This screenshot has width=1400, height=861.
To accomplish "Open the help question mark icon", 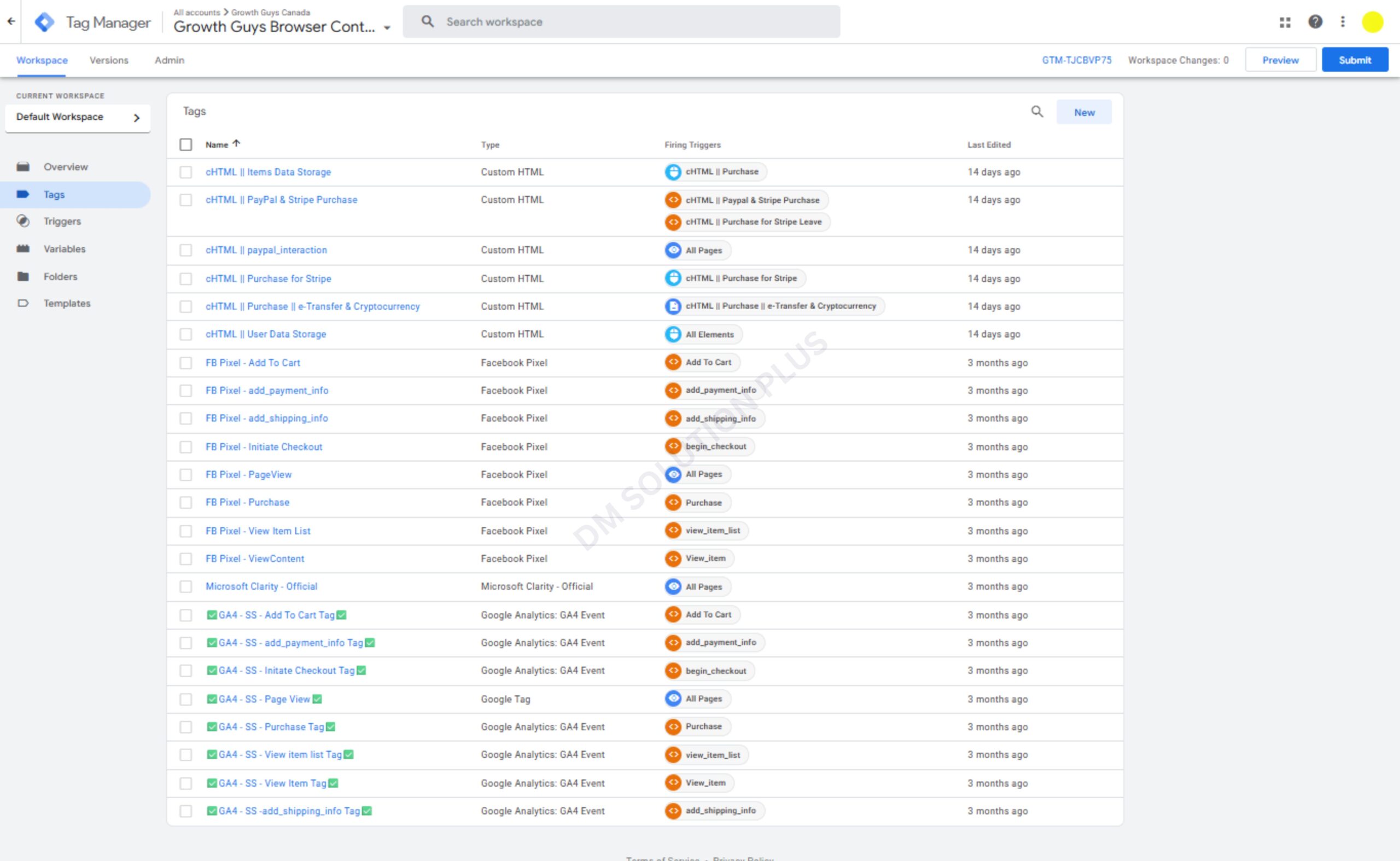I will click(1315, 22).
